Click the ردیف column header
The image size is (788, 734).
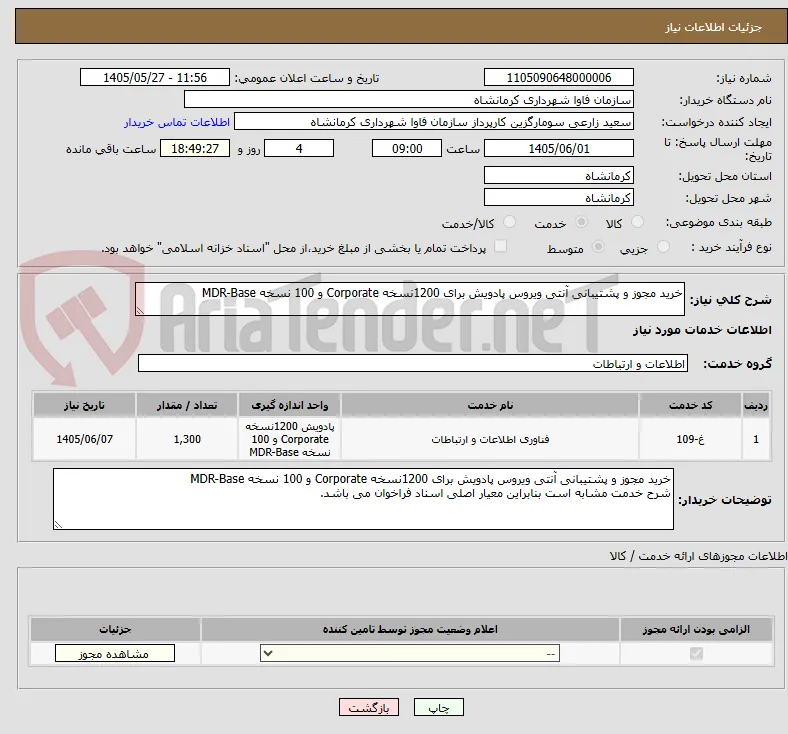[756, 405]
